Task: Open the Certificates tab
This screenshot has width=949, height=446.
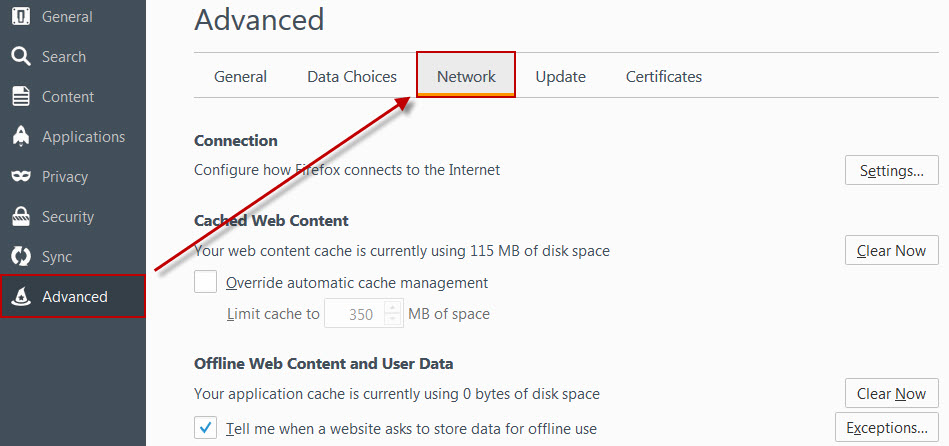Action: (664, 77)
